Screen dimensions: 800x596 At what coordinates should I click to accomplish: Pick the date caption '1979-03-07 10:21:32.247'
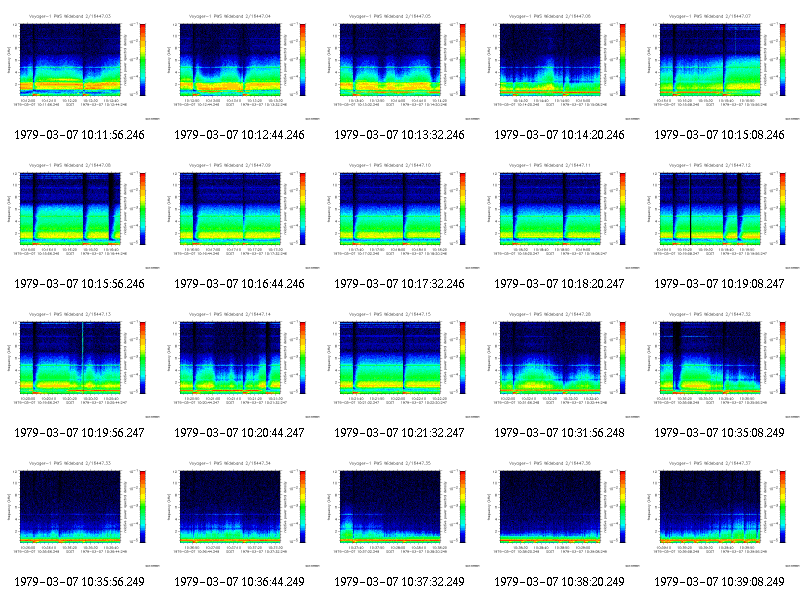tap(399, 433)
